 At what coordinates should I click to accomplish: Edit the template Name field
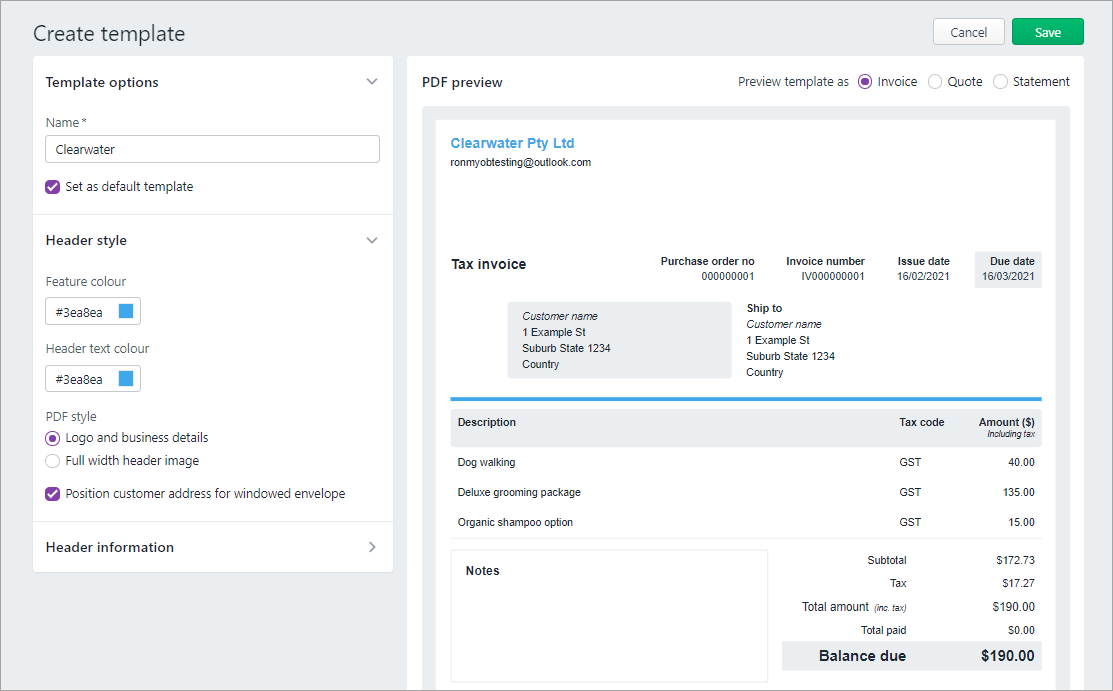212,148
